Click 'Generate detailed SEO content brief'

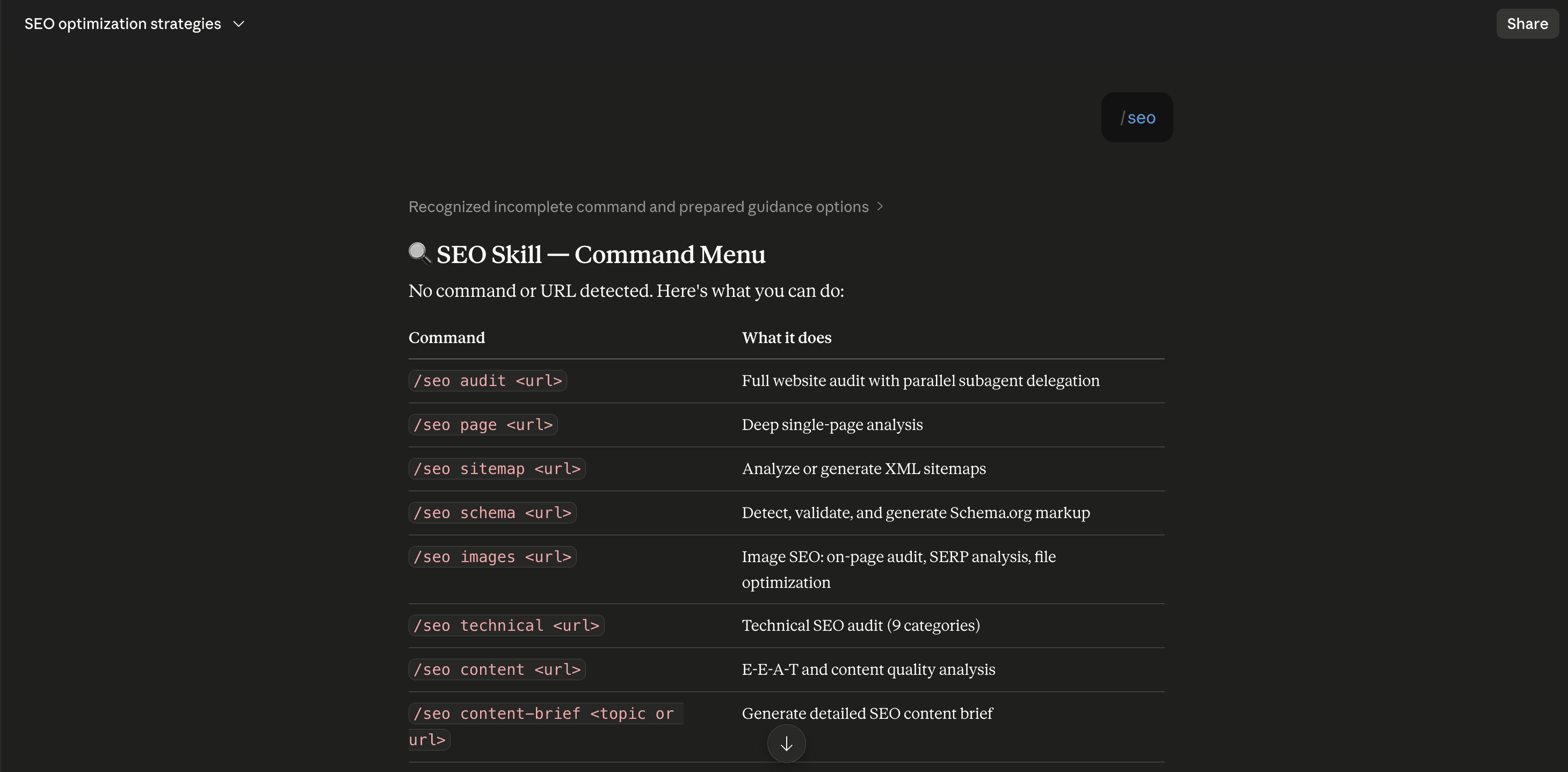pos(867,713)
